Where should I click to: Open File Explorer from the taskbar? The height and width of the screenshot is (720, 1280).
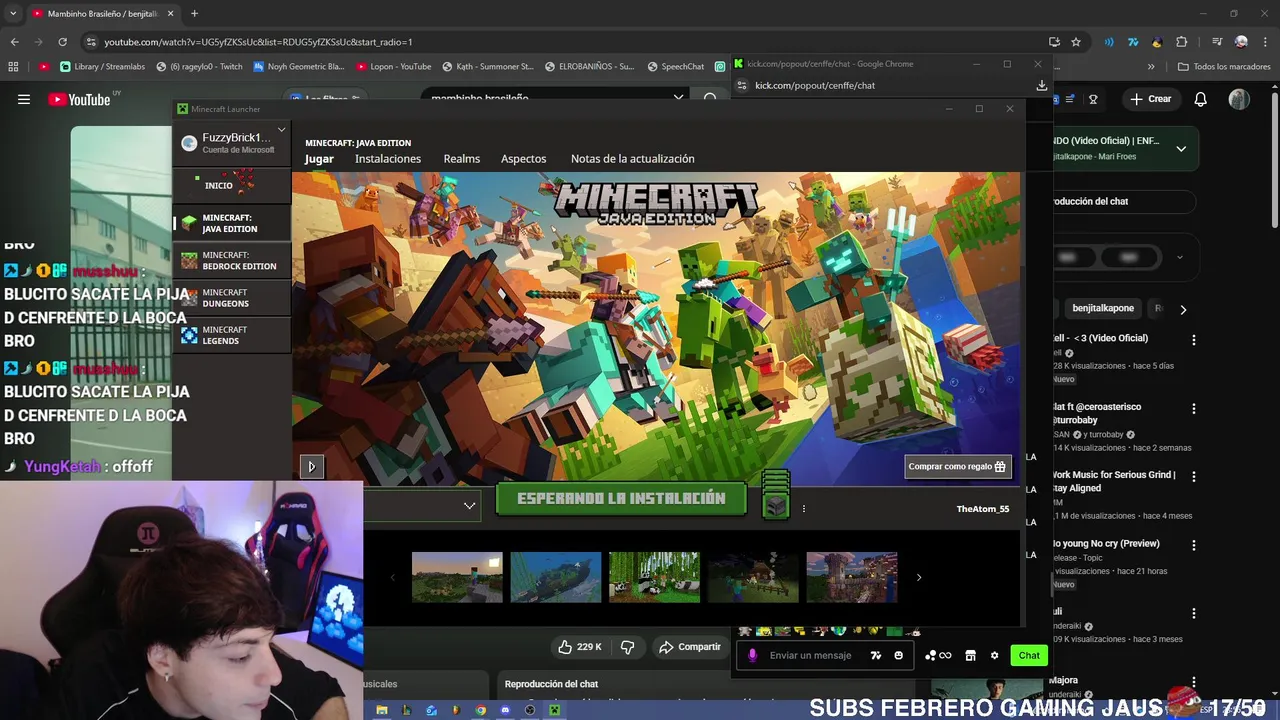tap(381, 710)
